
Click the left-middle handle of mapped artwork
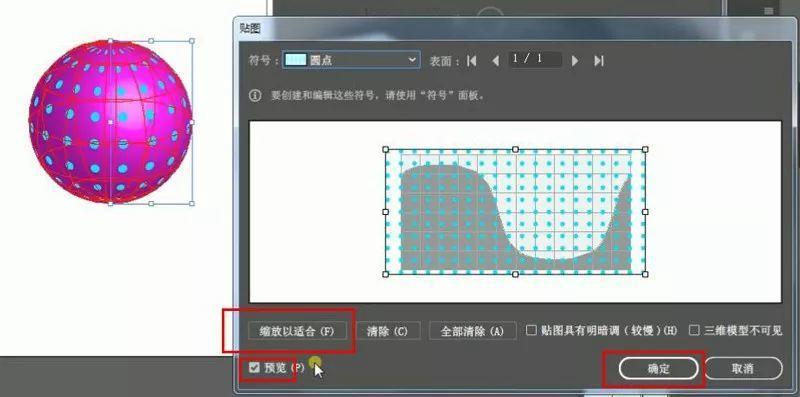385,211
